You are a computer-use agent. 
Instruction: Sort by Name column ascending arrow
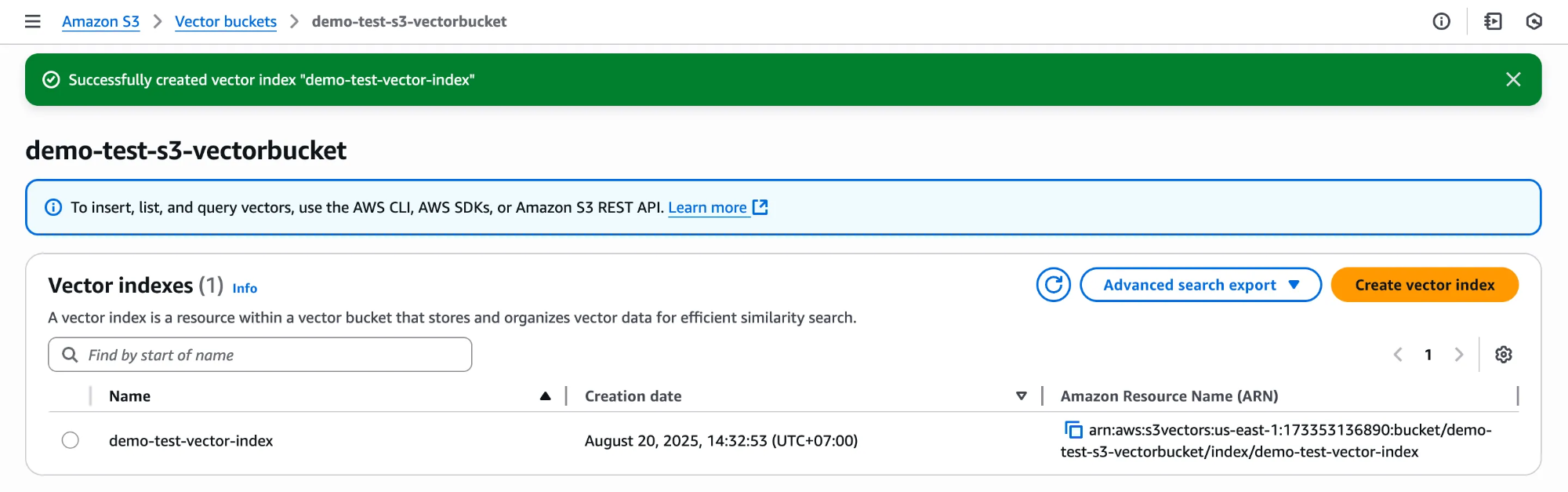tap(545, 396)
